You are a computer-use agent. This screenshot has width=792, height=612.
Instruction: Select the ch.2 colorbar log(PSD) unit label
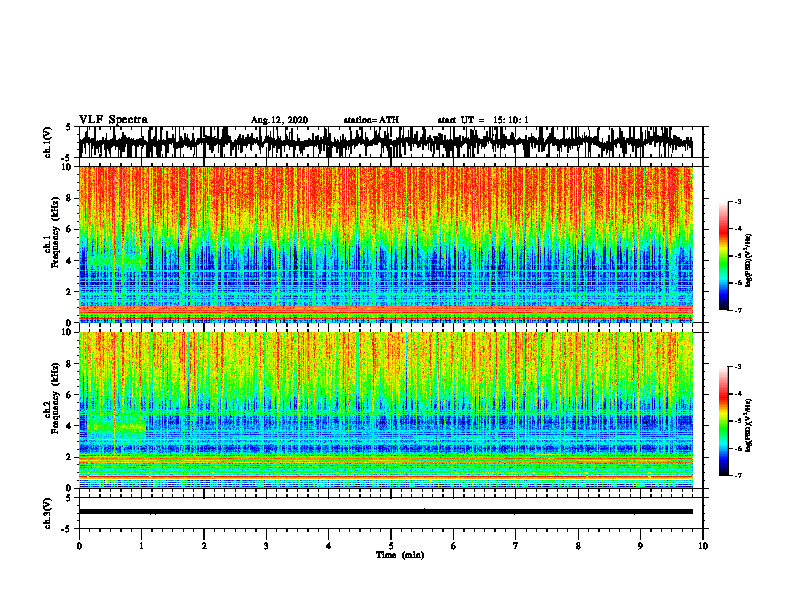point(749,425)
